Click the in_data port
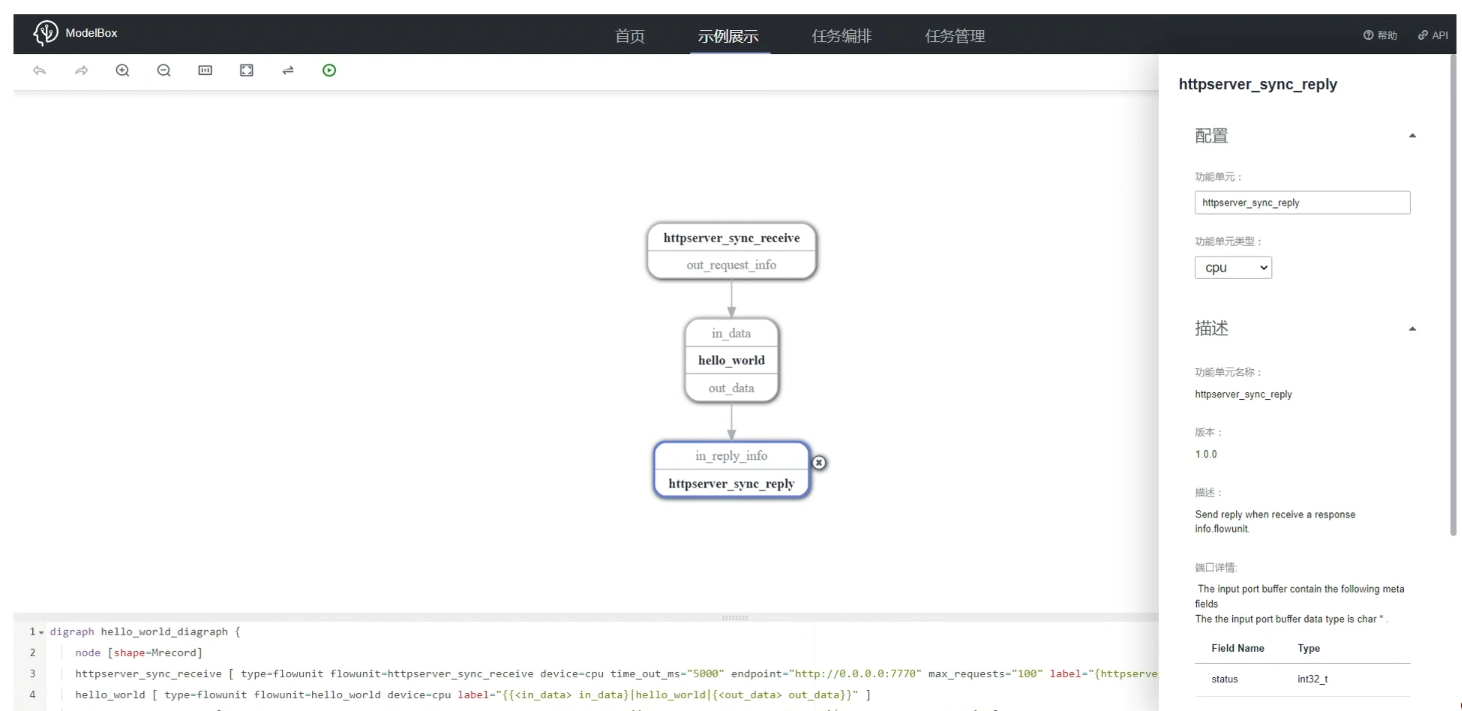Viewport: 1462px width, 711px height. click(731, 333)
